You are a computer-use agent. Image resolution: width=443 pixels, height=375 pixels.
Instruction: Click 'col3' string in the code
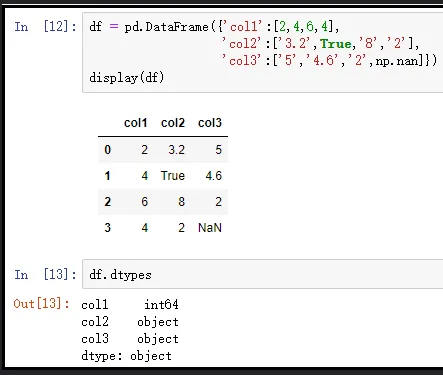241,61
